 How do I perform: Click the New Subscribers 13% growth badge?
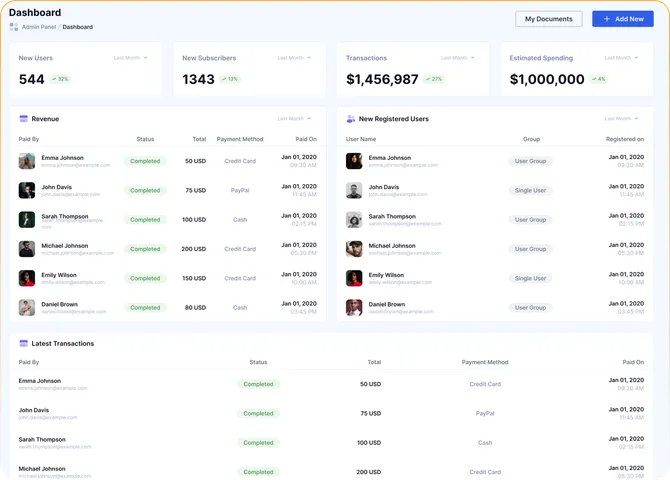(x=230, y=79)
